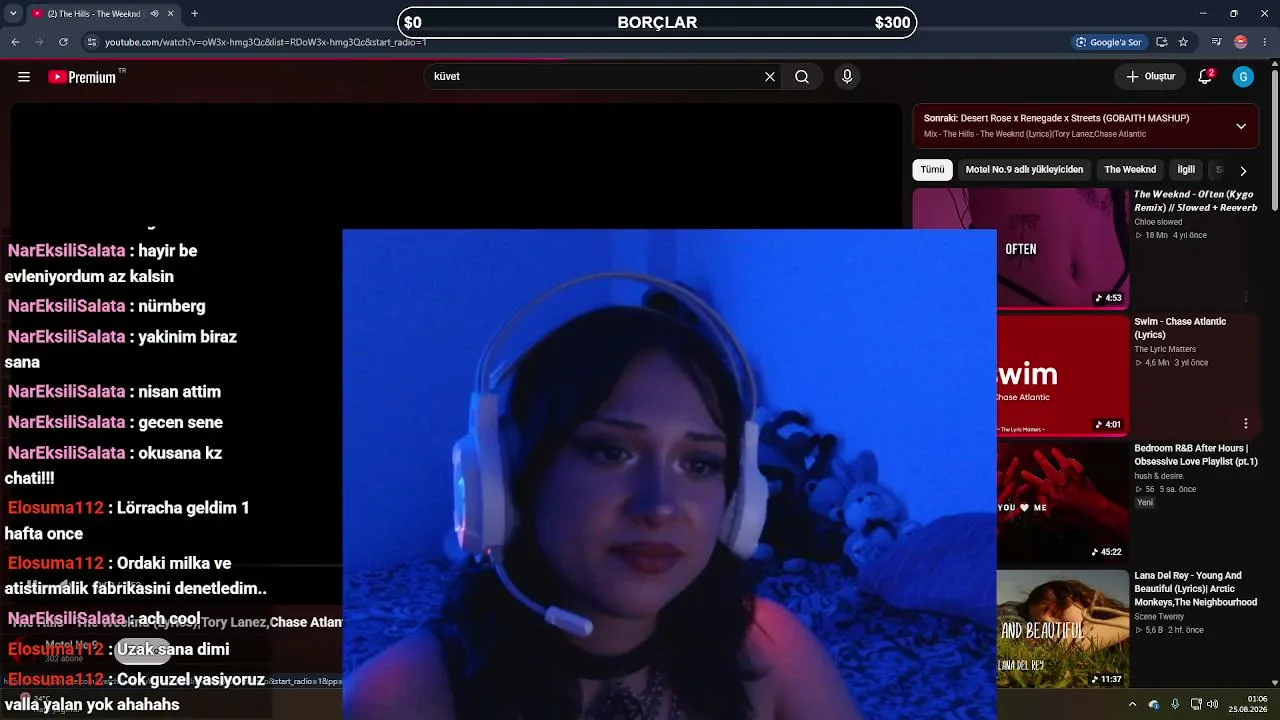Open Lana Del Rey Young And Beautiful title
The height and width of the screenshot is (720, 1280).
click(1195, 589)
